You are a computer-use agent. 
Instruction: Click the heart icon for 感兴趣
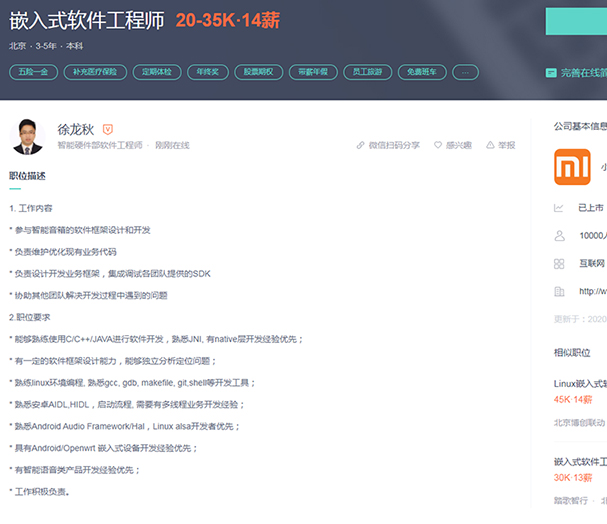[438, 145]
